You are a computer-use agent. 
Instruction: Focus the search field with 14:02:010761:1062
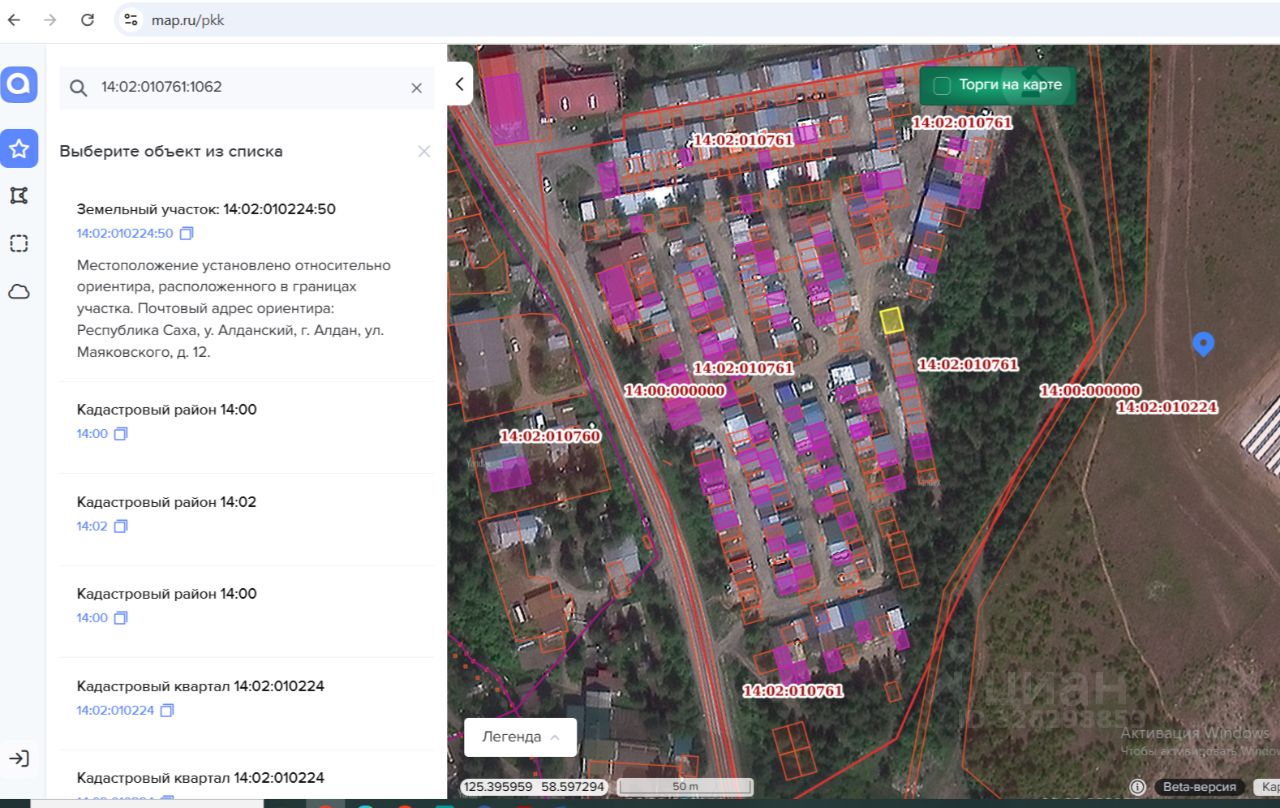click(x=248, y=88)
